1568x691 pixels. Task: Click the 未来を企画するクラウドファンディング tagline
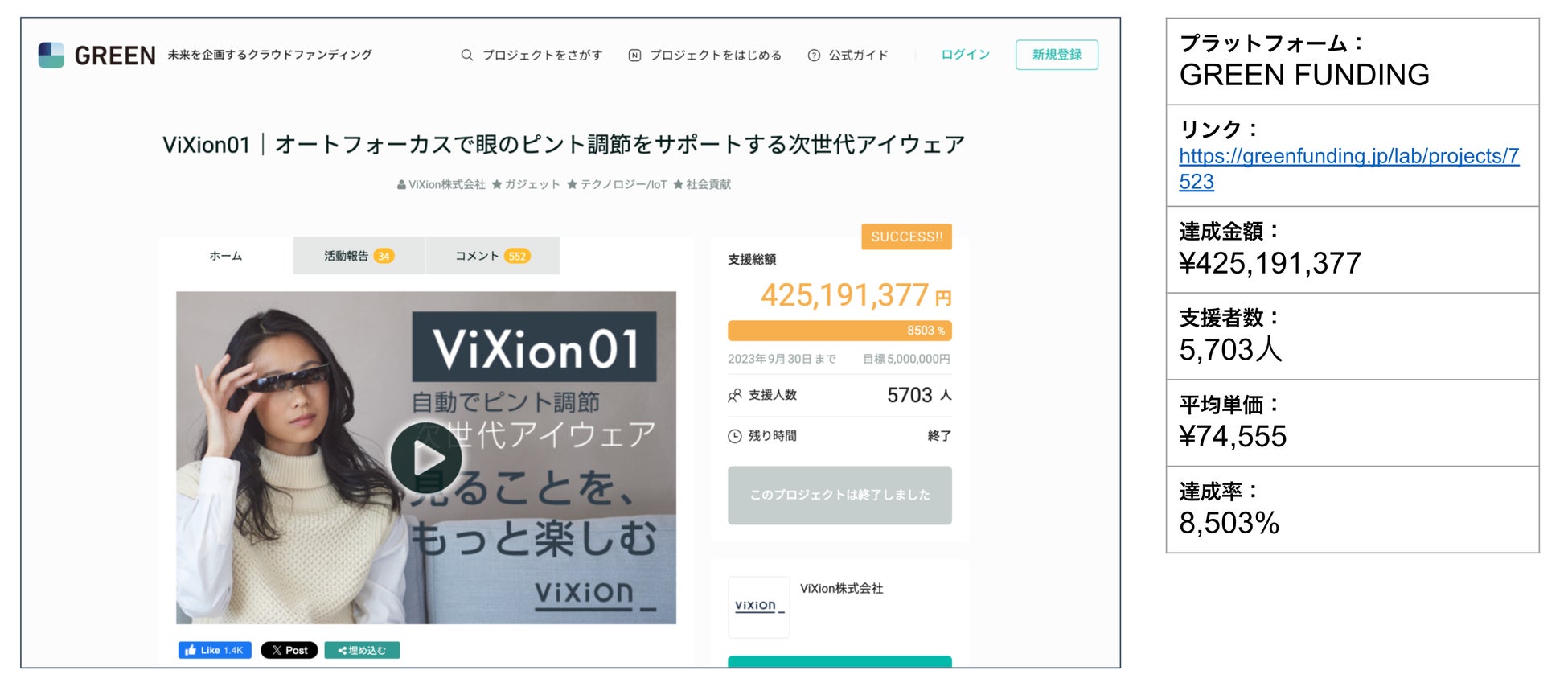270,55
